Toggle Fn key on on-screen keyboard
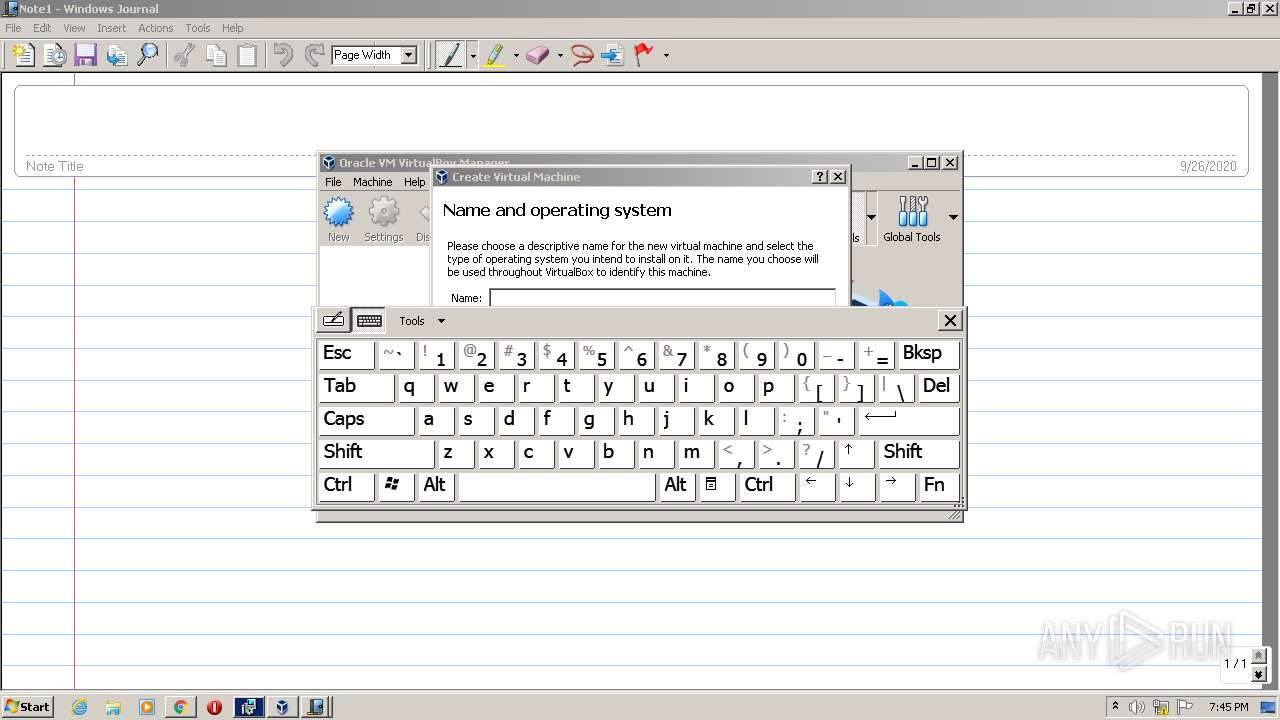Viewport: 1280px width, 720px height. tap(939, 486)
